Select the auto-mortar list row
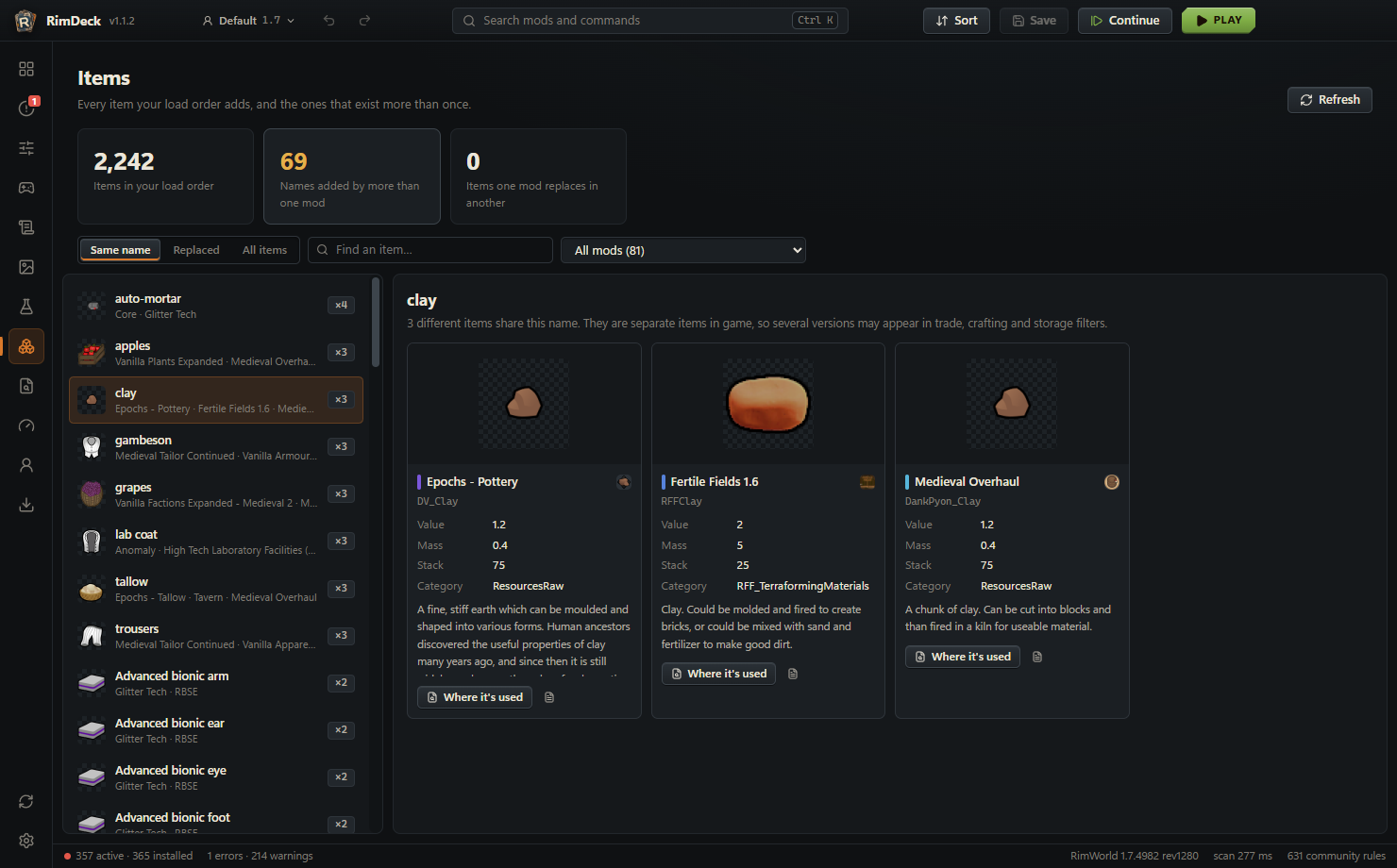Screen dimensions: 1397x868 216,306
